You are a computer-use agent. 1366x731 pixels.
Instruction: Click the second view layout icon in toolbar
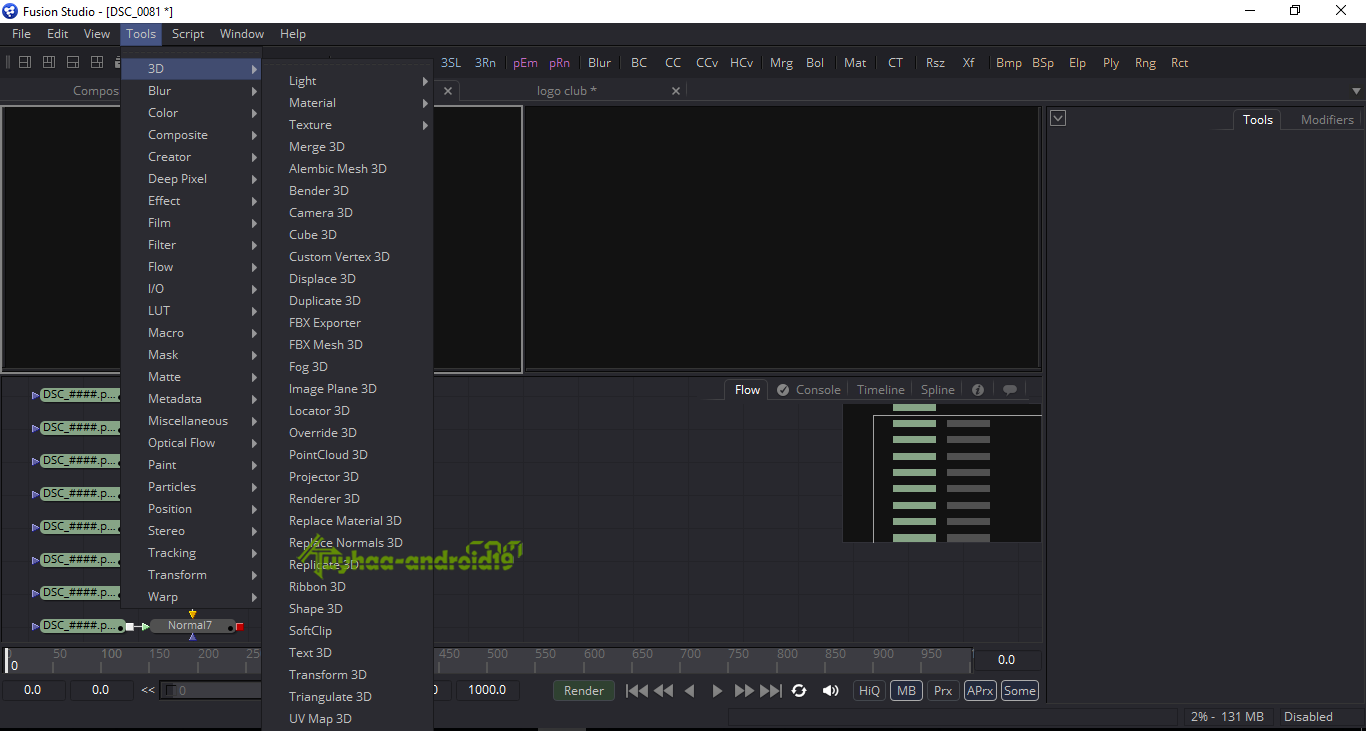point(49,62)
